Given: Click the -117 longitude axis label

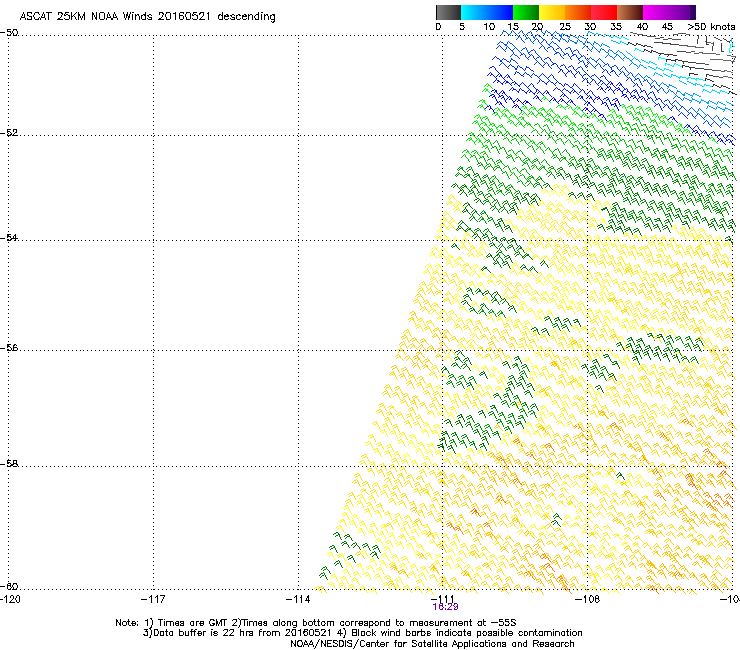Looking at the screenshot, I should point(153,599).
